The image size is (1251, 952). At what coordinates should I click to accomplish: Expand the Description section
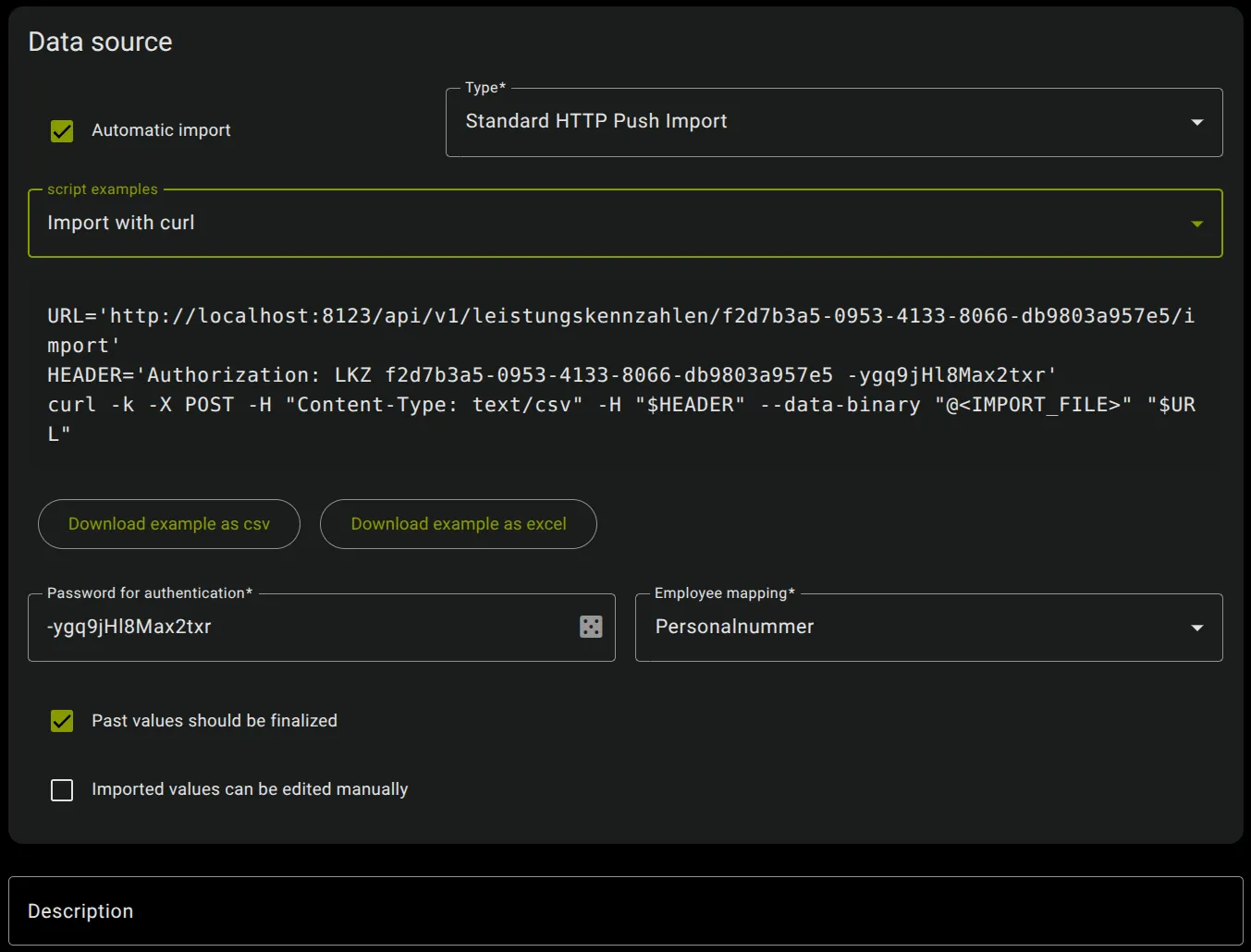coord(80,910)
